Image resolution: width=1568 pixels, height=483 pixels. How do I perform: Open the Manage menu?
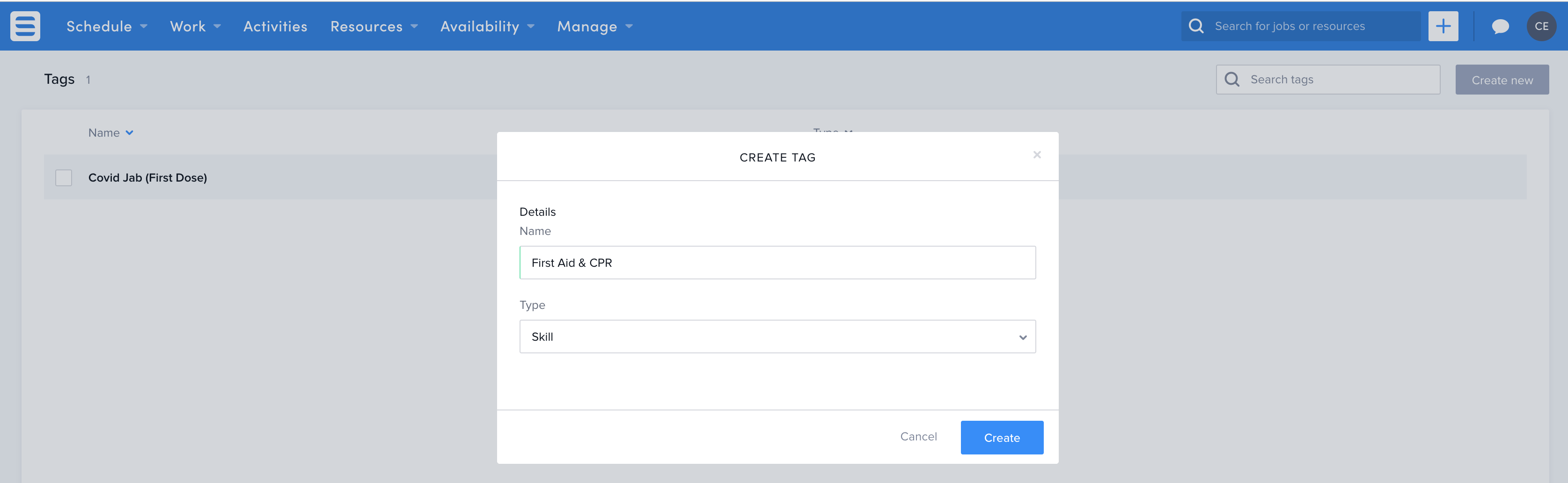point(594,26)
